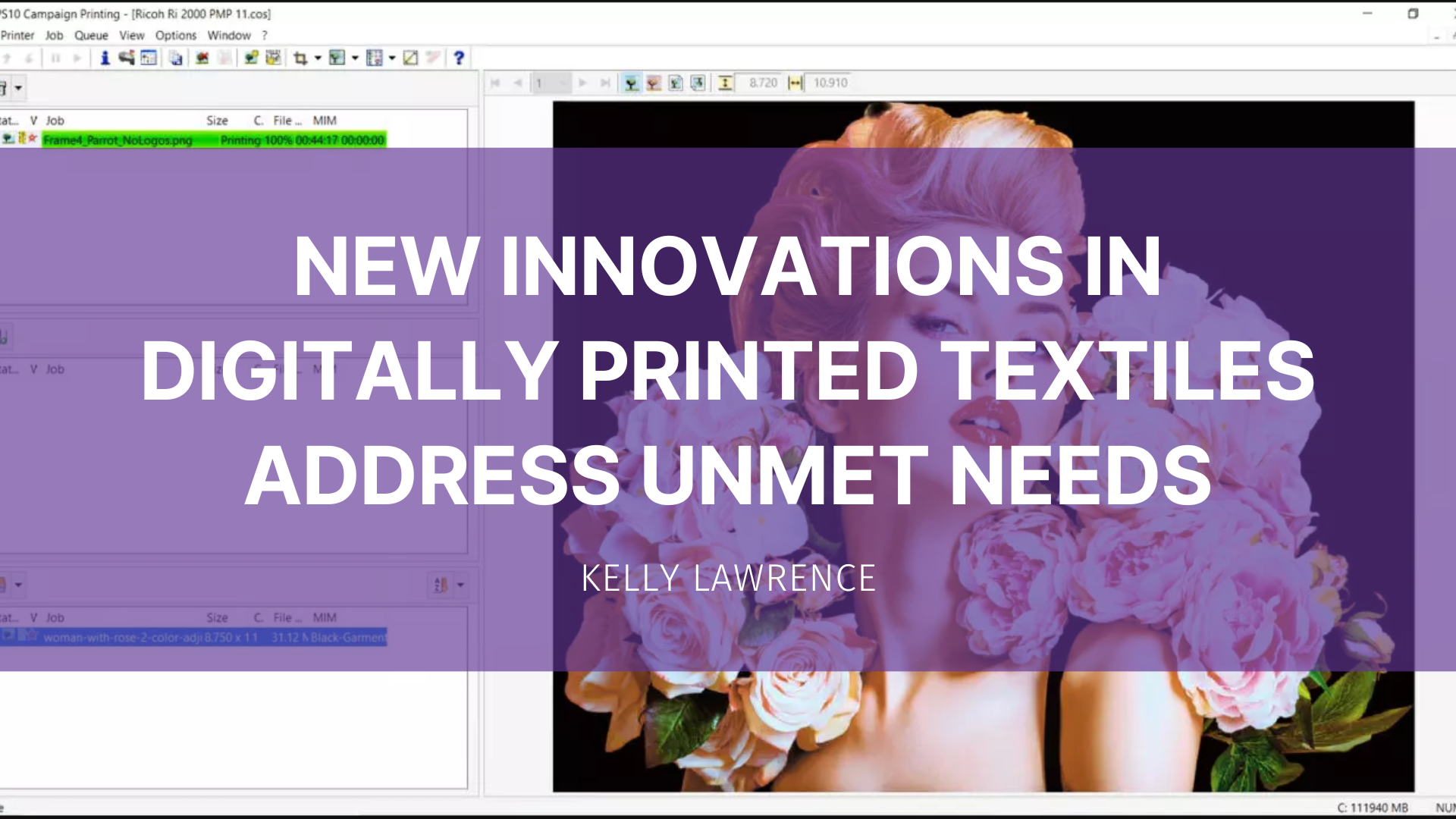Click the import image toolbar icon
1456x819 pixels.
(251, 58)
